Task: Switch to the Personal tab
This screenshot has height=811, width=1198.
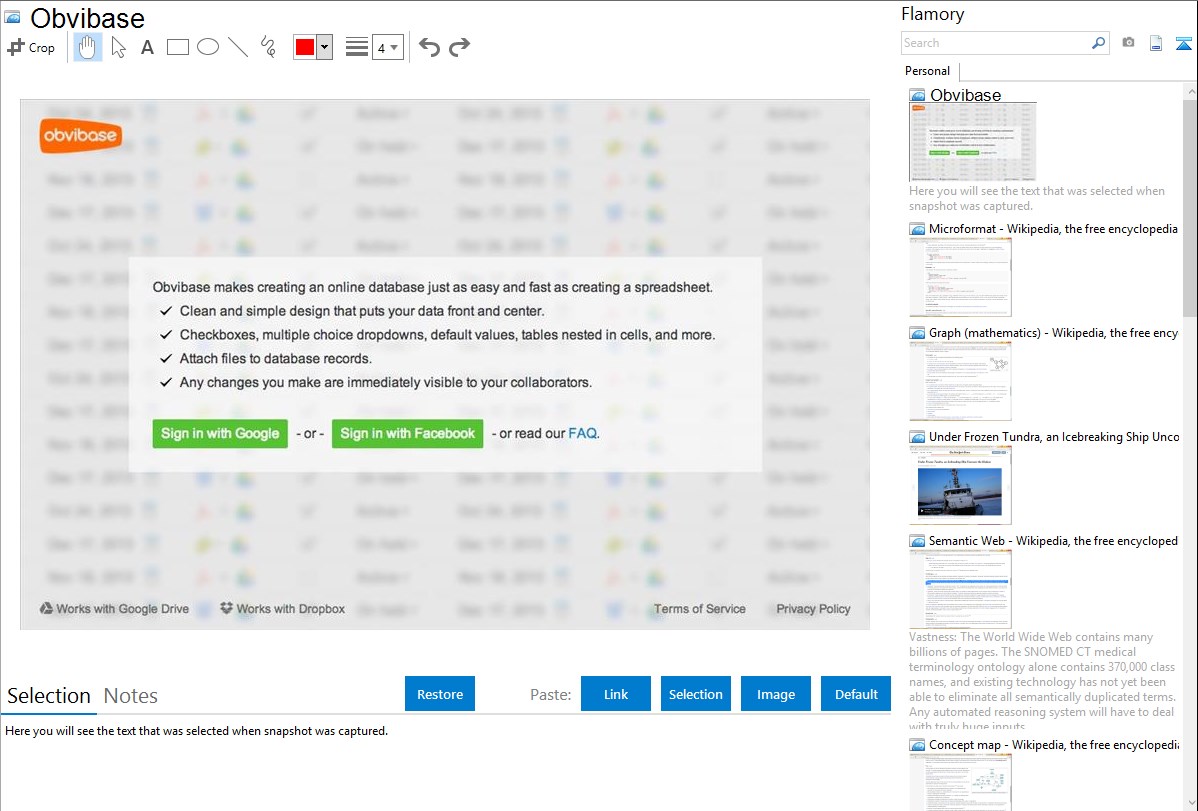Action: click(927, 71)
